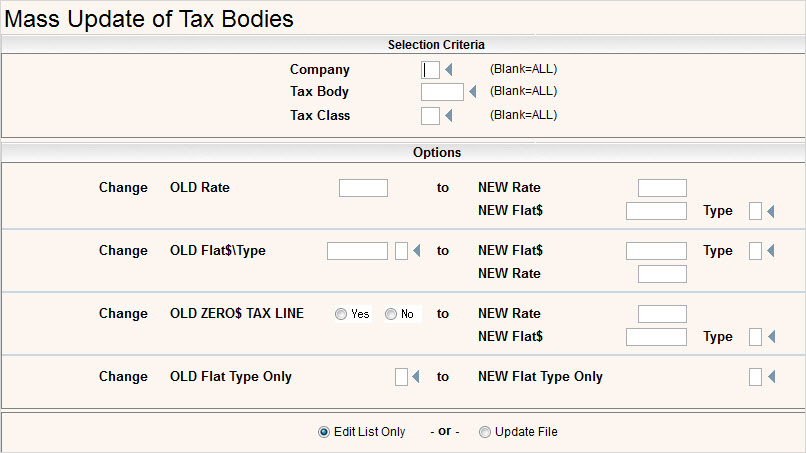
Task: Click NEW Rate field in OLD Flat$\Type section
Action: tap(662, 274)
